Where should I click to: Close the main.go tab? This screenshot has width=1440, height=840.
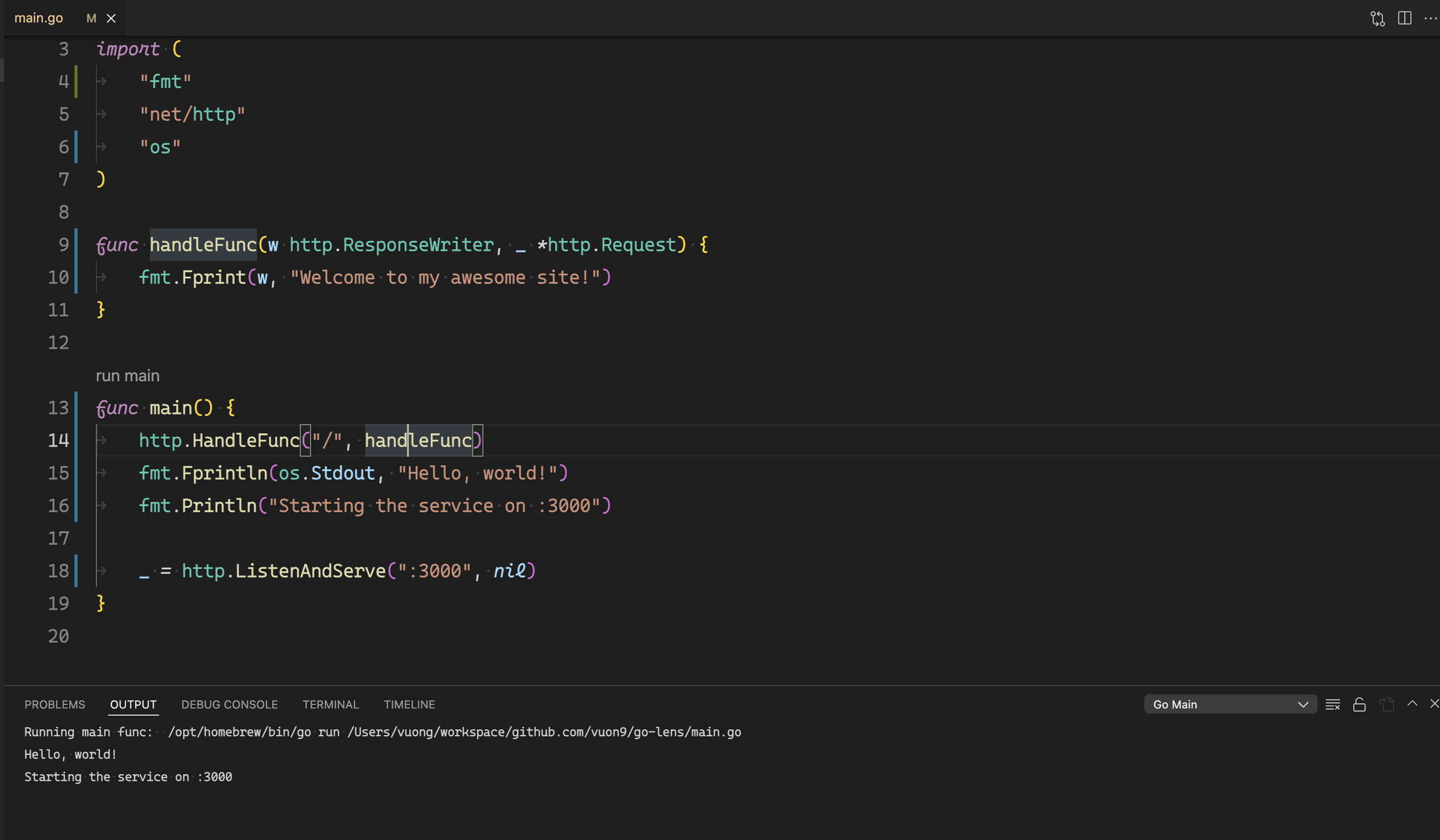(112, 18)
